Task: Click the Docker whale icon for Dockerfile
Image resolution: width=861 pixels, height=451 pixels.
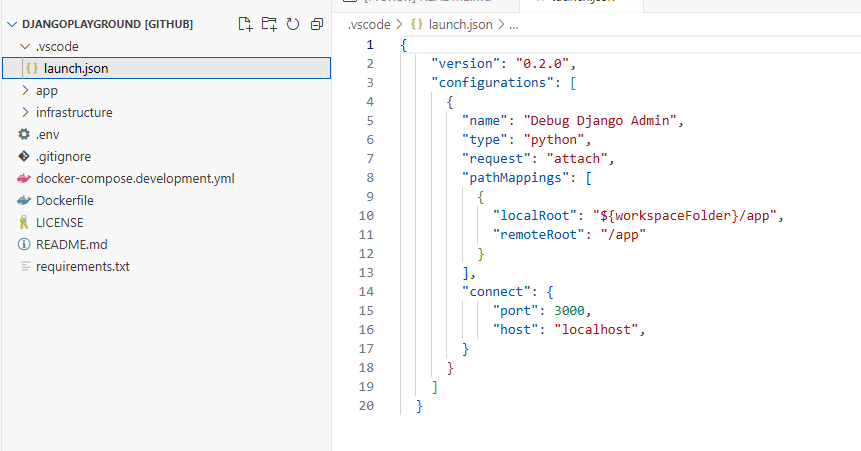Action: click(24, 200)
